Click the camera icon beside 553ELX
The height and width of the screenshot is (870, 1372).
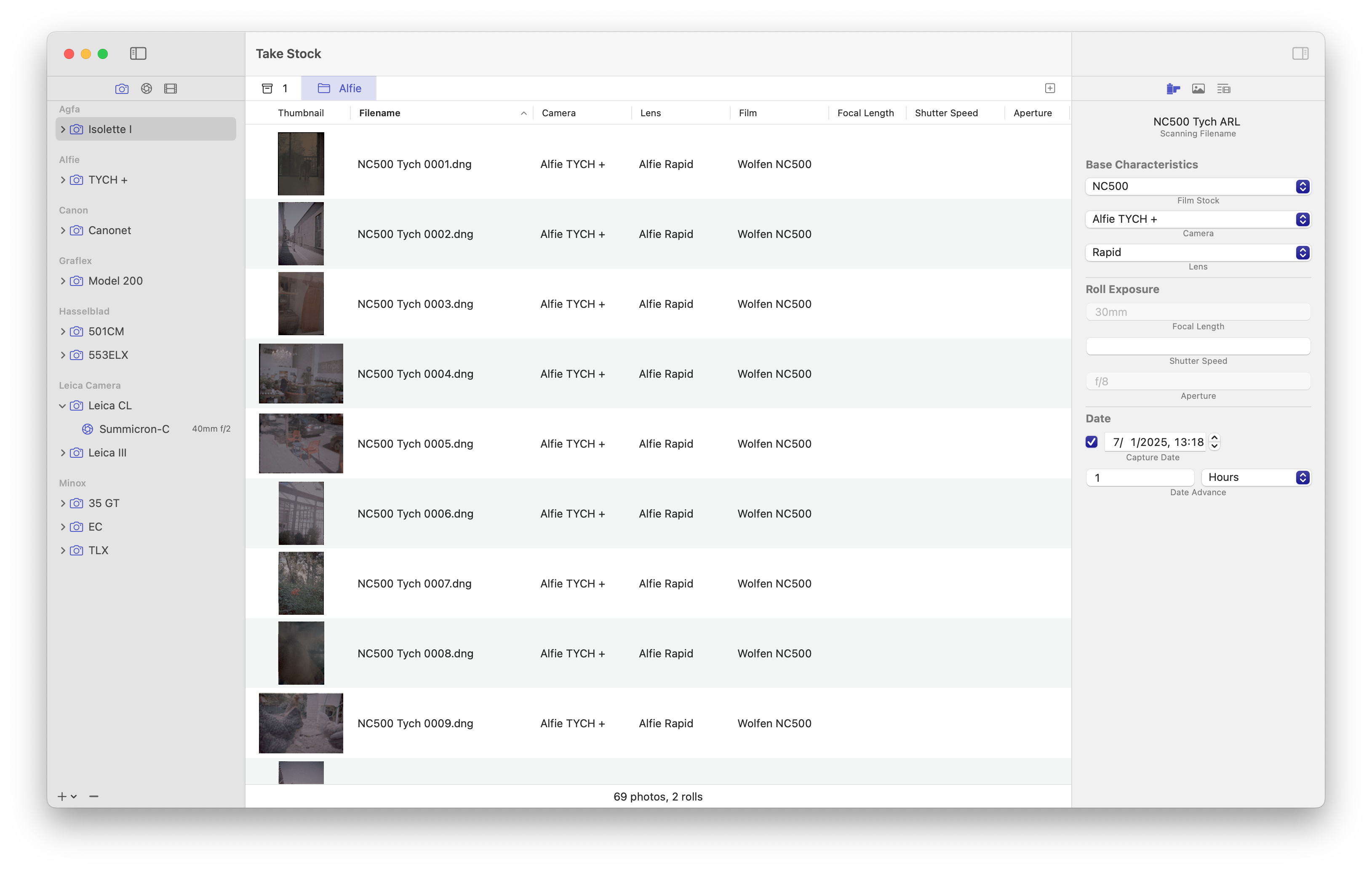[x=76, y=355]
